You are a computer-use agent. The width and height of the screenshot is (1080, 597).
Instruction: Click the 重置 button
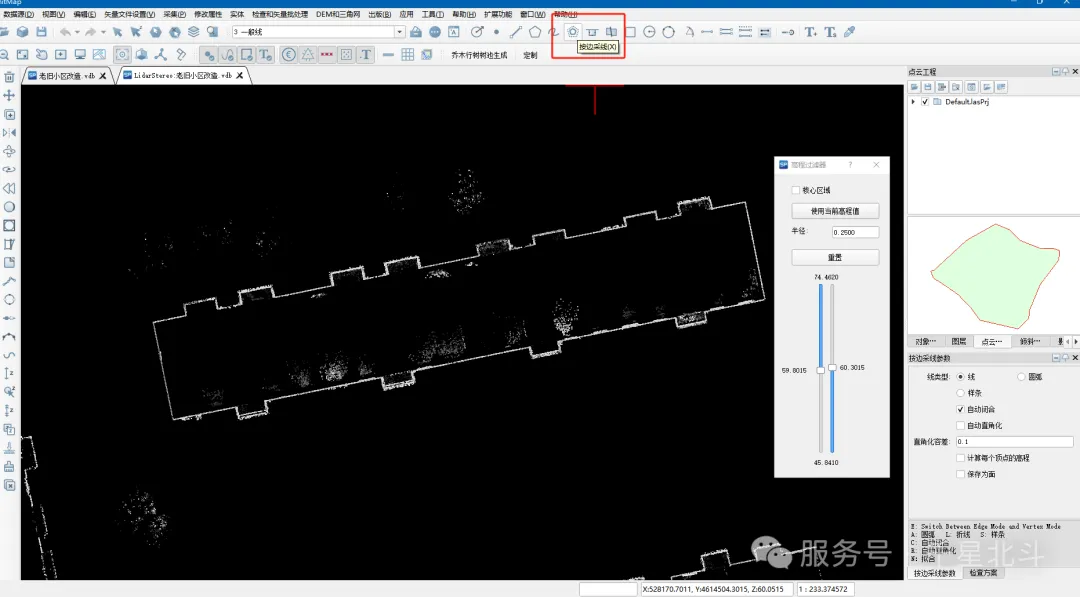point(835,257)
